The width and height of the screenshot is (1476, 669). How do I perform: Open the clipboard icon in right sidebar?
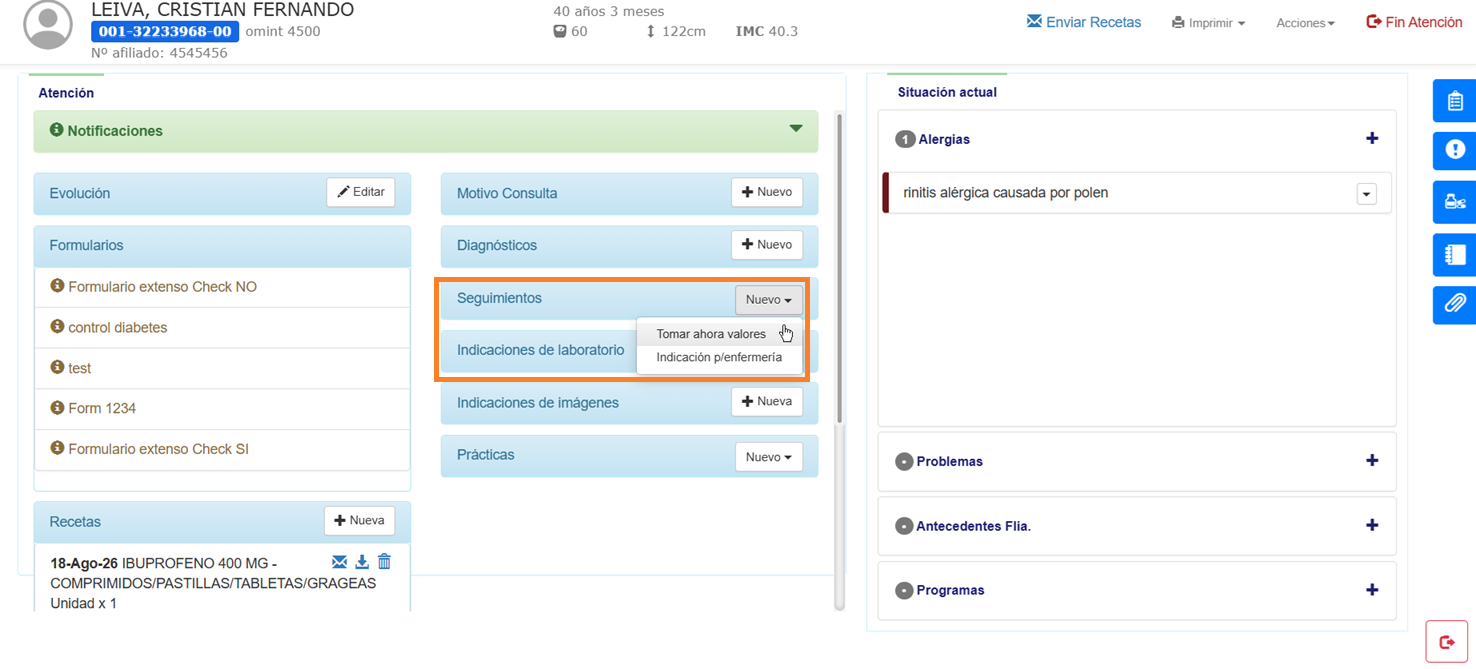pos(1454,101)
